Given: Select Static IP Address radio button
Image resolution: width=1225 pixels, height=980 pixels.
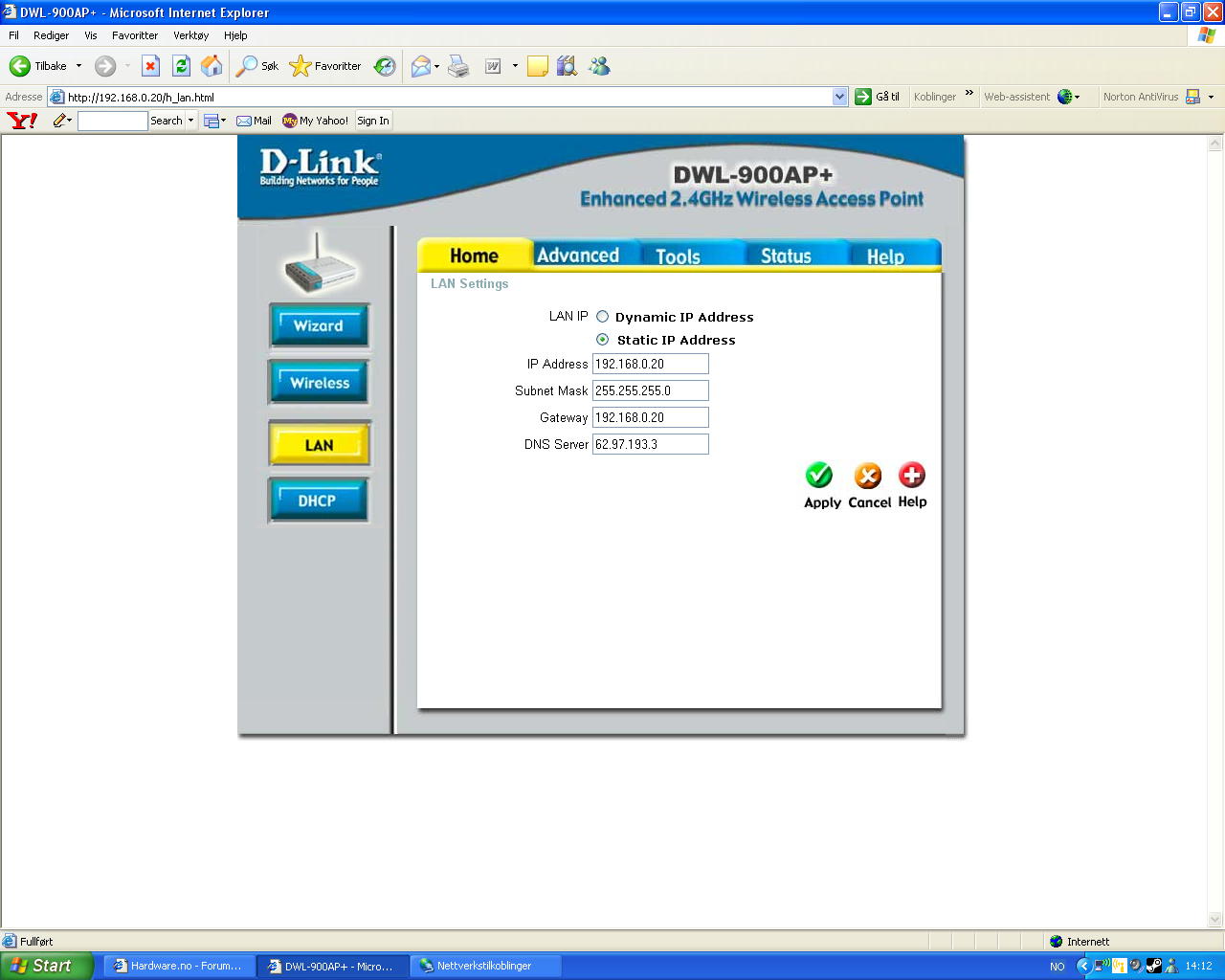Looking at the screenshot, I should click(x=603, y=340).
